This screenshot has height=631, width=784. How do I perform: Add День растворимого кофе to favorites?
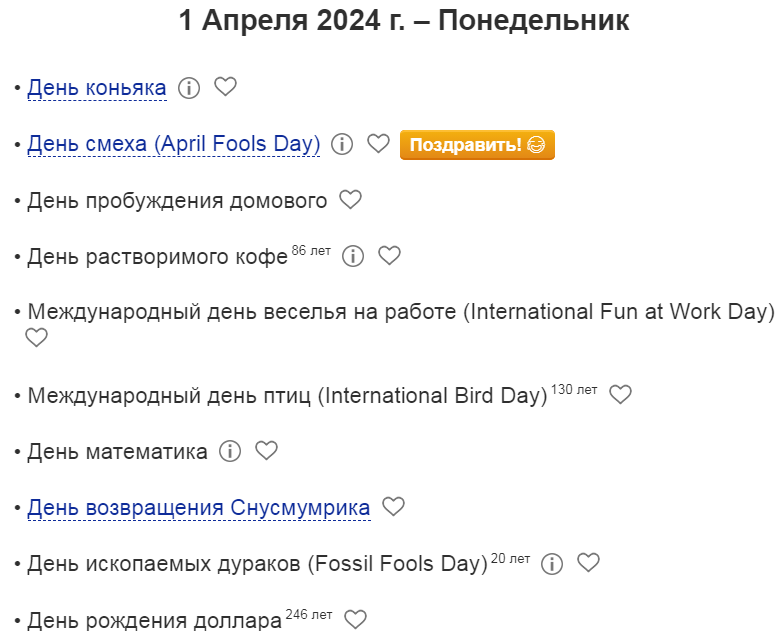click(390, 256)
